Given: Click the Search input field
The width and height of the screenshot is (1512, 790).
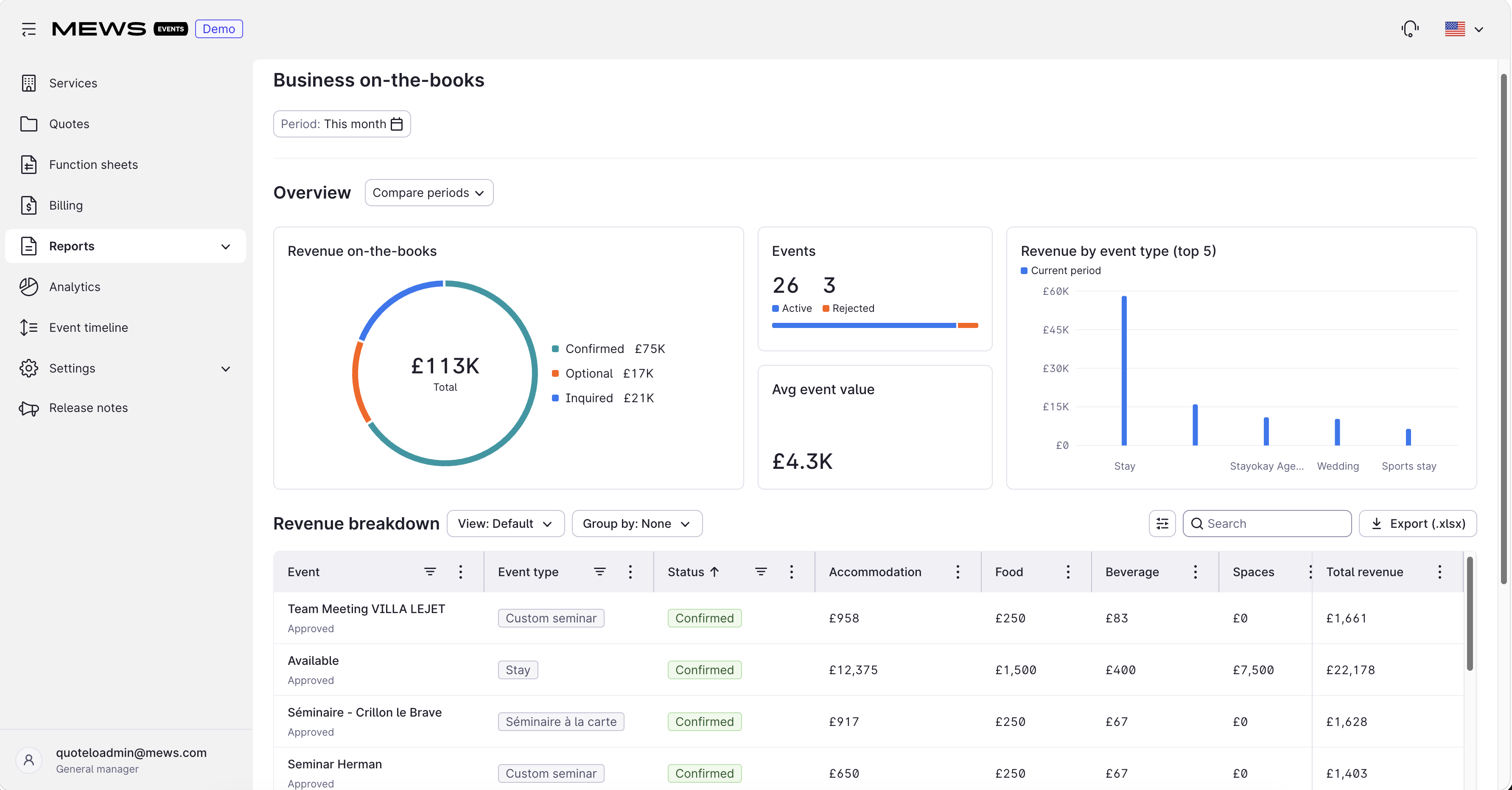Looking at the screenshot, I should pos(1267,524).
